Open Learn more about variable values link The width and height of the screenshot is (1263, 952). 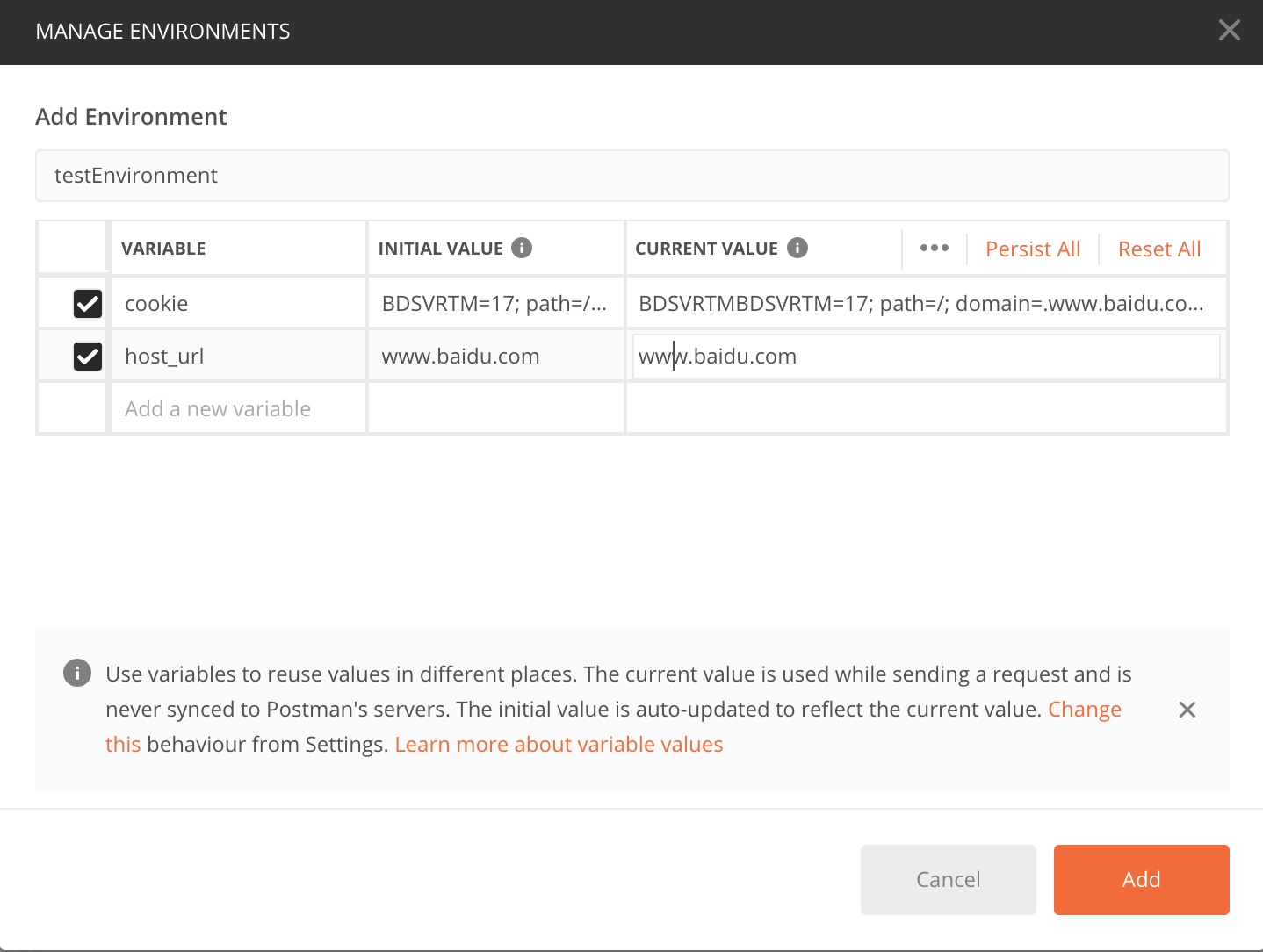[559, 744]
